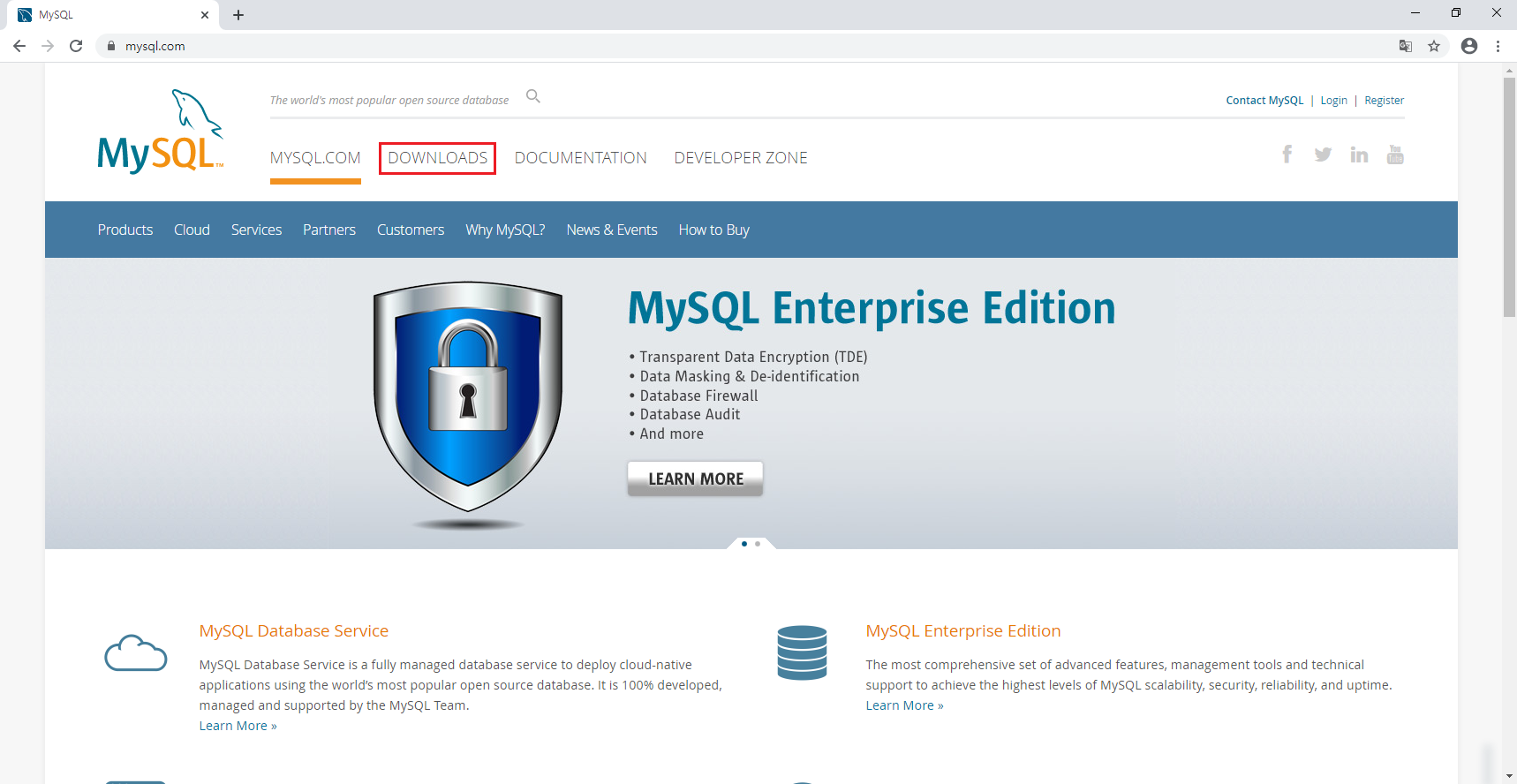Click the MySQL dolphin logo
This screenshot has width=1517, height=784.
click(x=161, y=131)
